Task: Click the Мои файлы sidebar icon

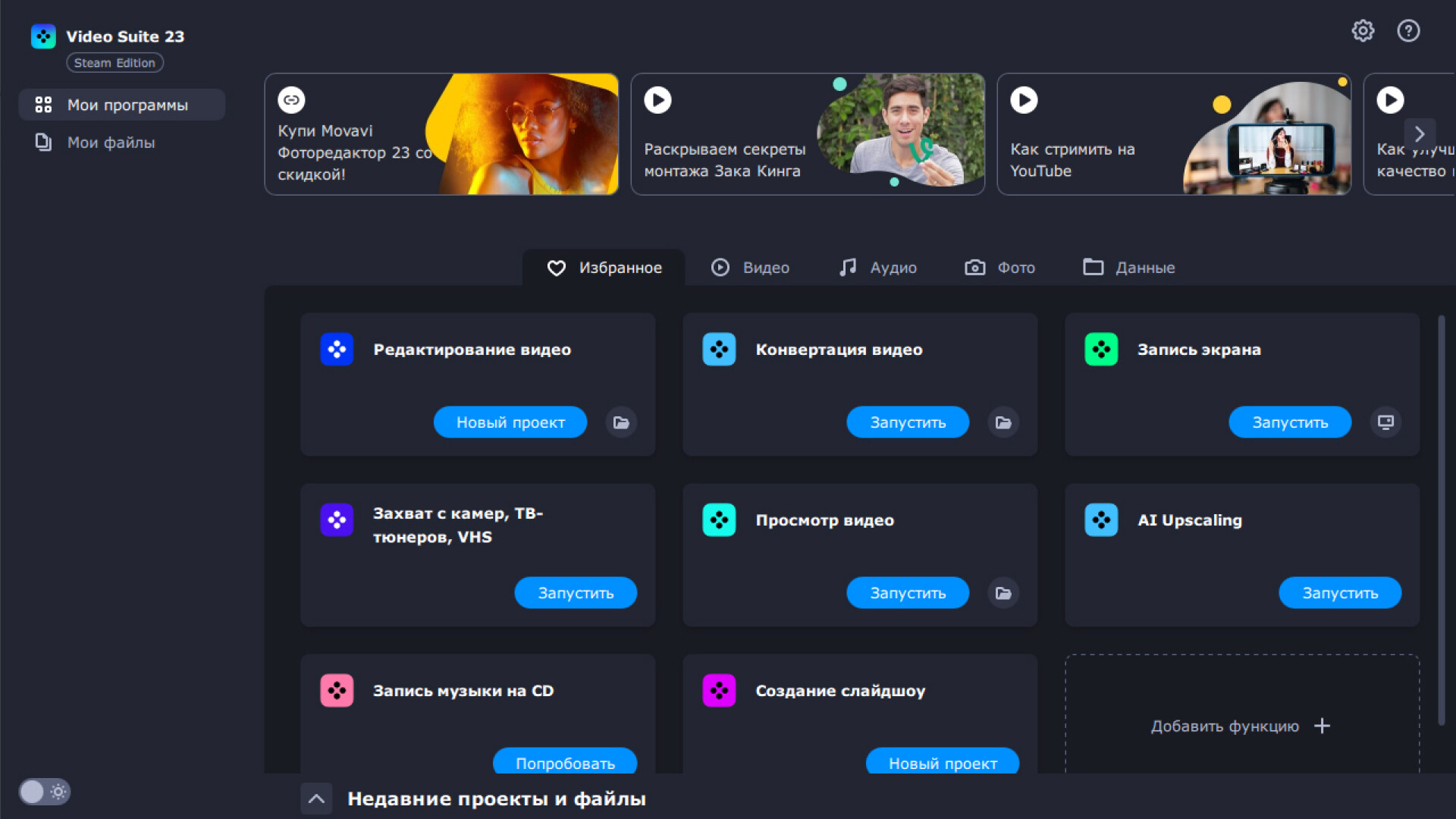Action: click(43, 143)
